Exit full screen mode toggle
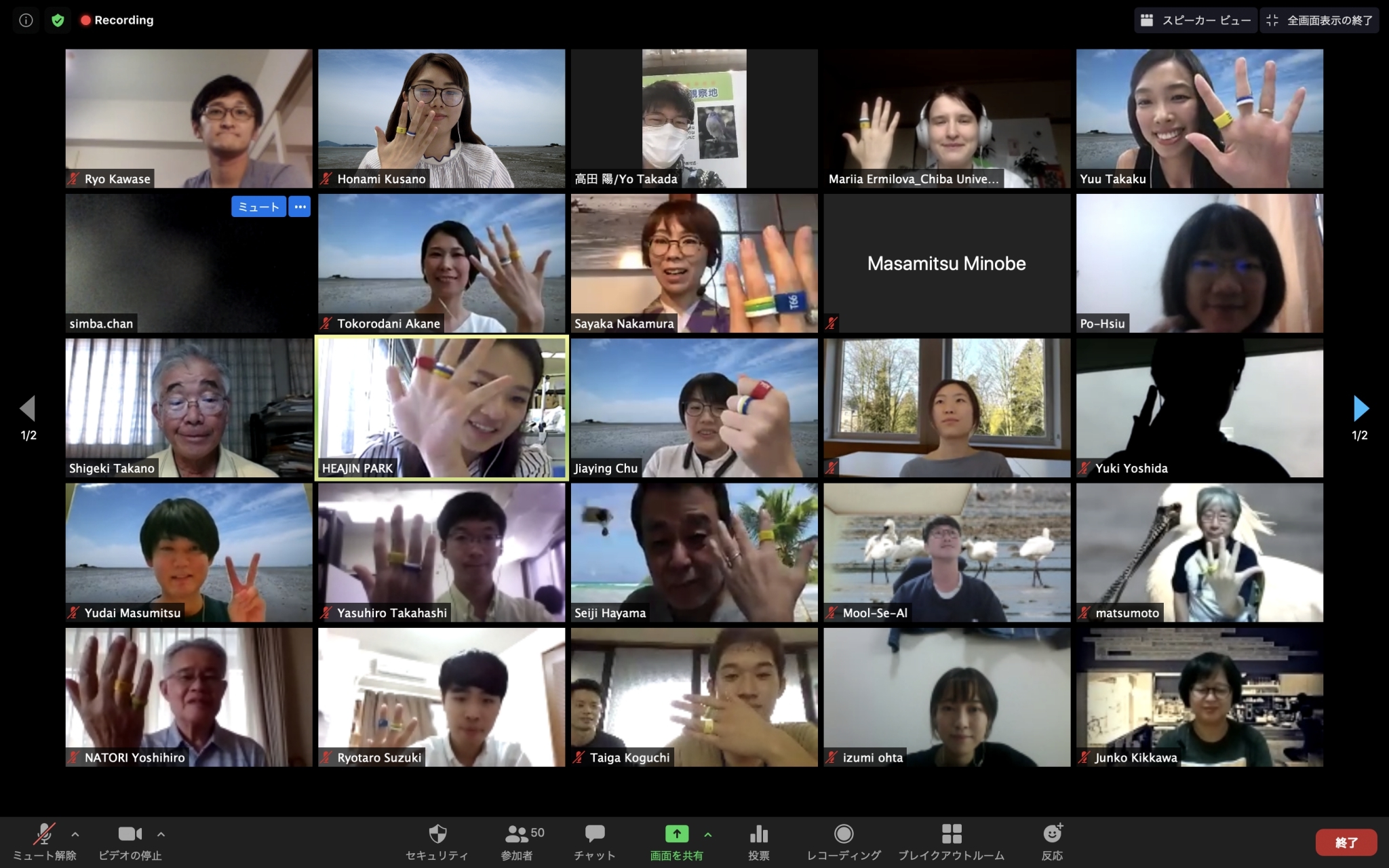 1319,20
